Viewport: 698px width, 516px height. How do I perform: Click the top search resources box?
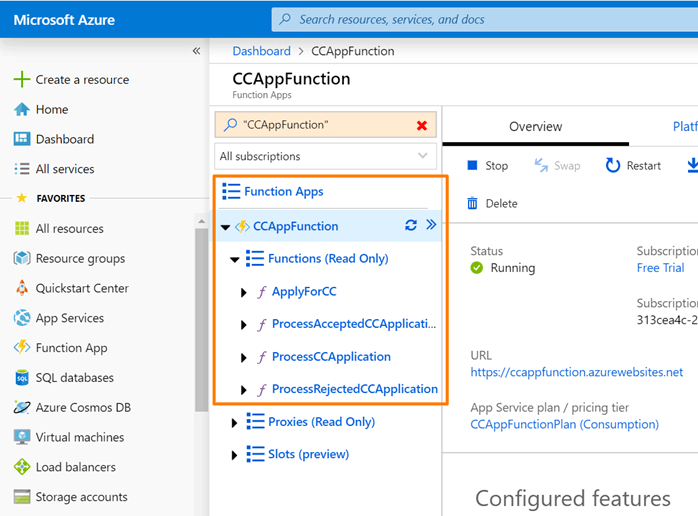480,19
